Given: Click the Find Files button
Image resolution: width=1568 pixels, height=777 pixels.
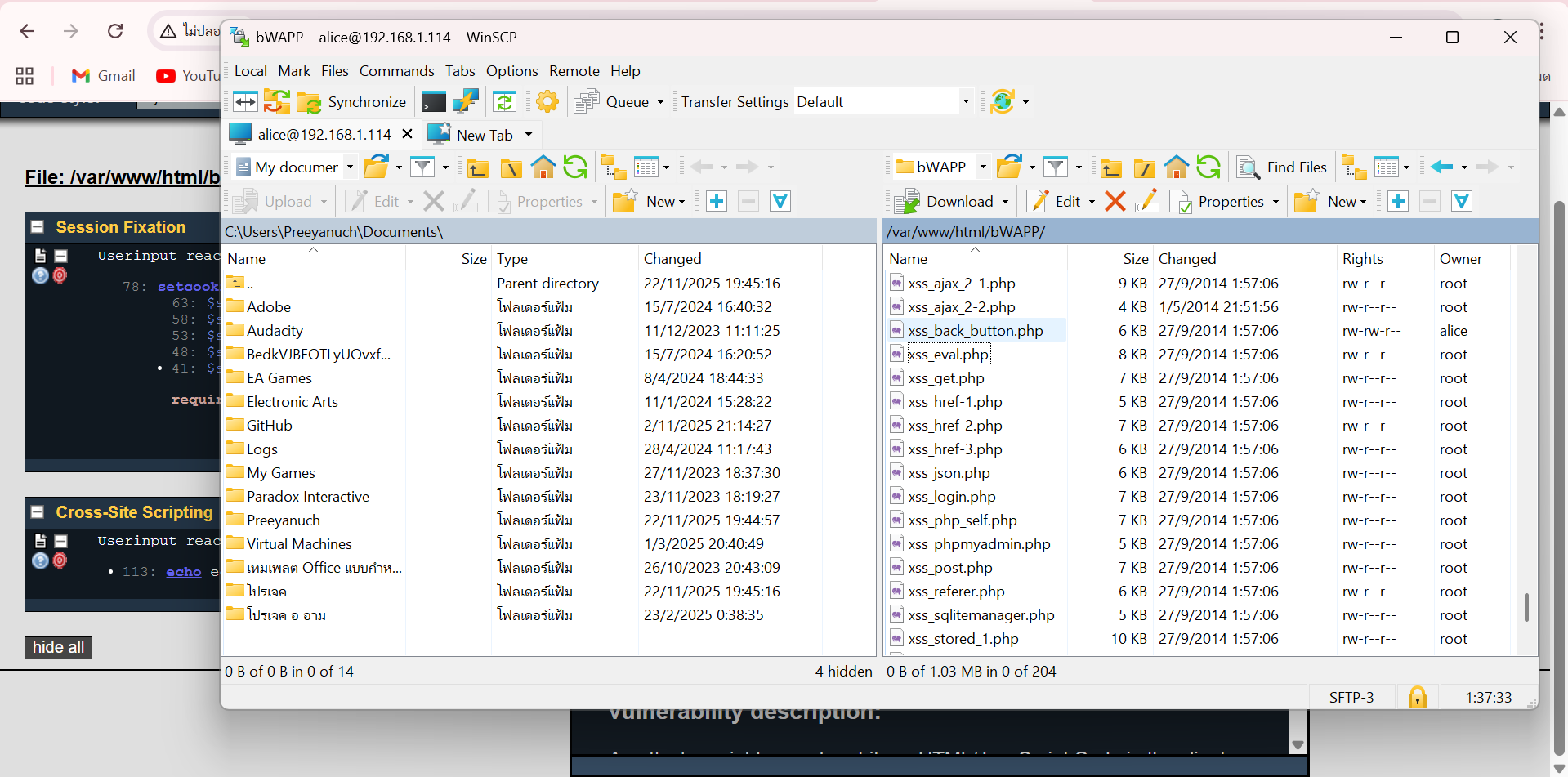Looking at the screenshot, I should point(1282,167).
